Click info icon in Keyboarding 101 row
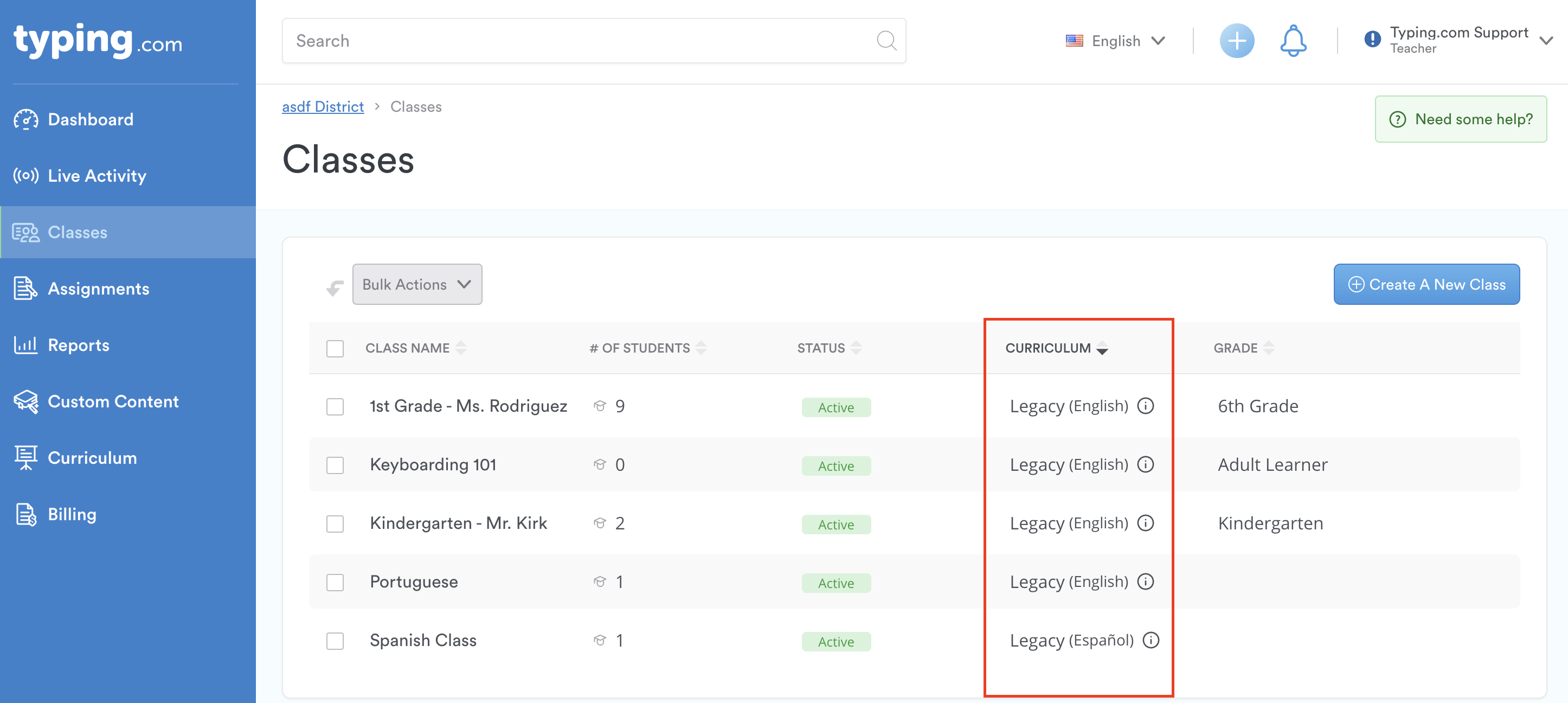The height and width of the screenshot is (703, 1568). pos(1146,465)
